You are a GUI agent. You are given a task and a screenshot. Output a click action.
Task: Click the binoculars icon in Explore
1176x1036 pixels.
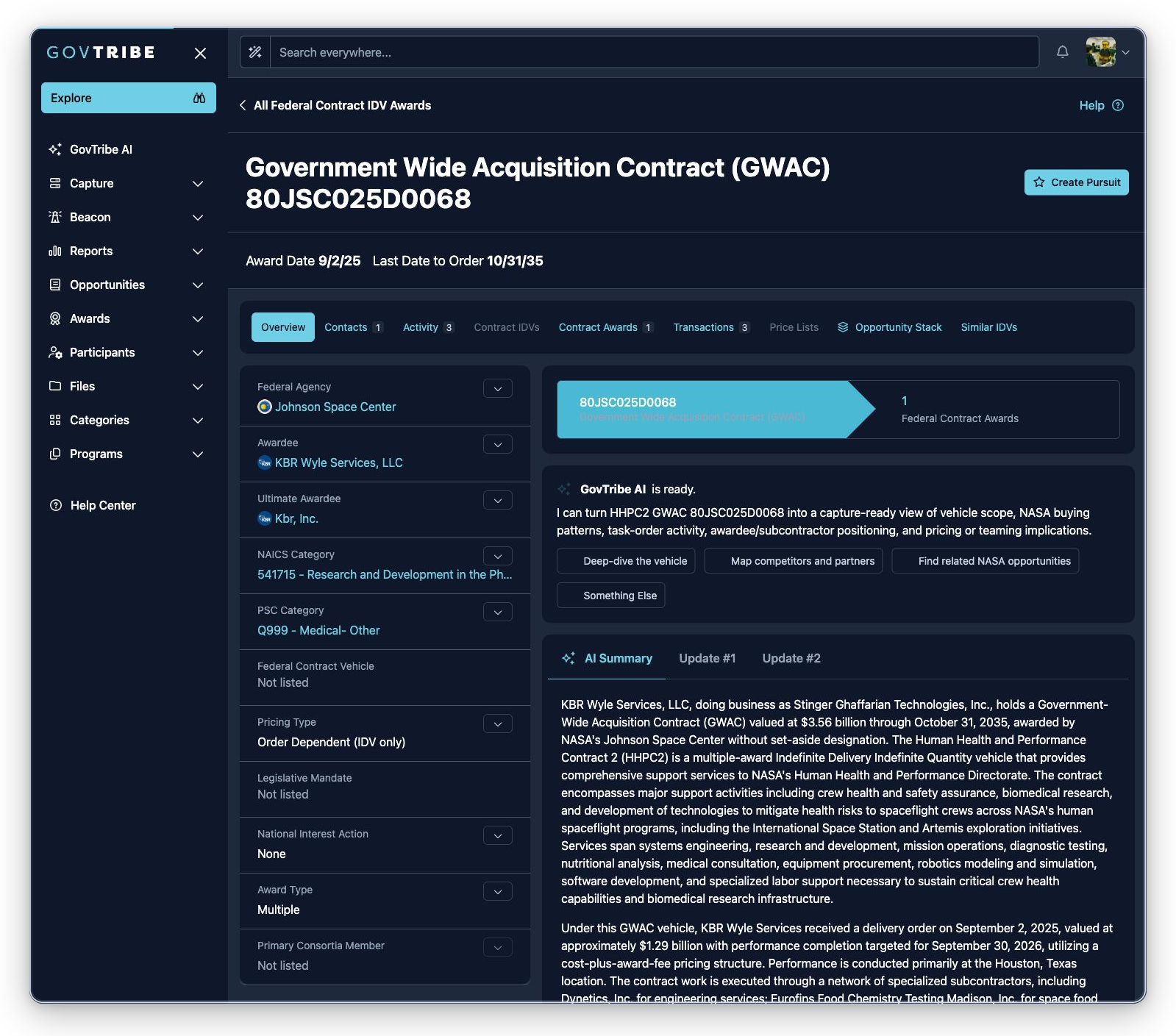199,98
